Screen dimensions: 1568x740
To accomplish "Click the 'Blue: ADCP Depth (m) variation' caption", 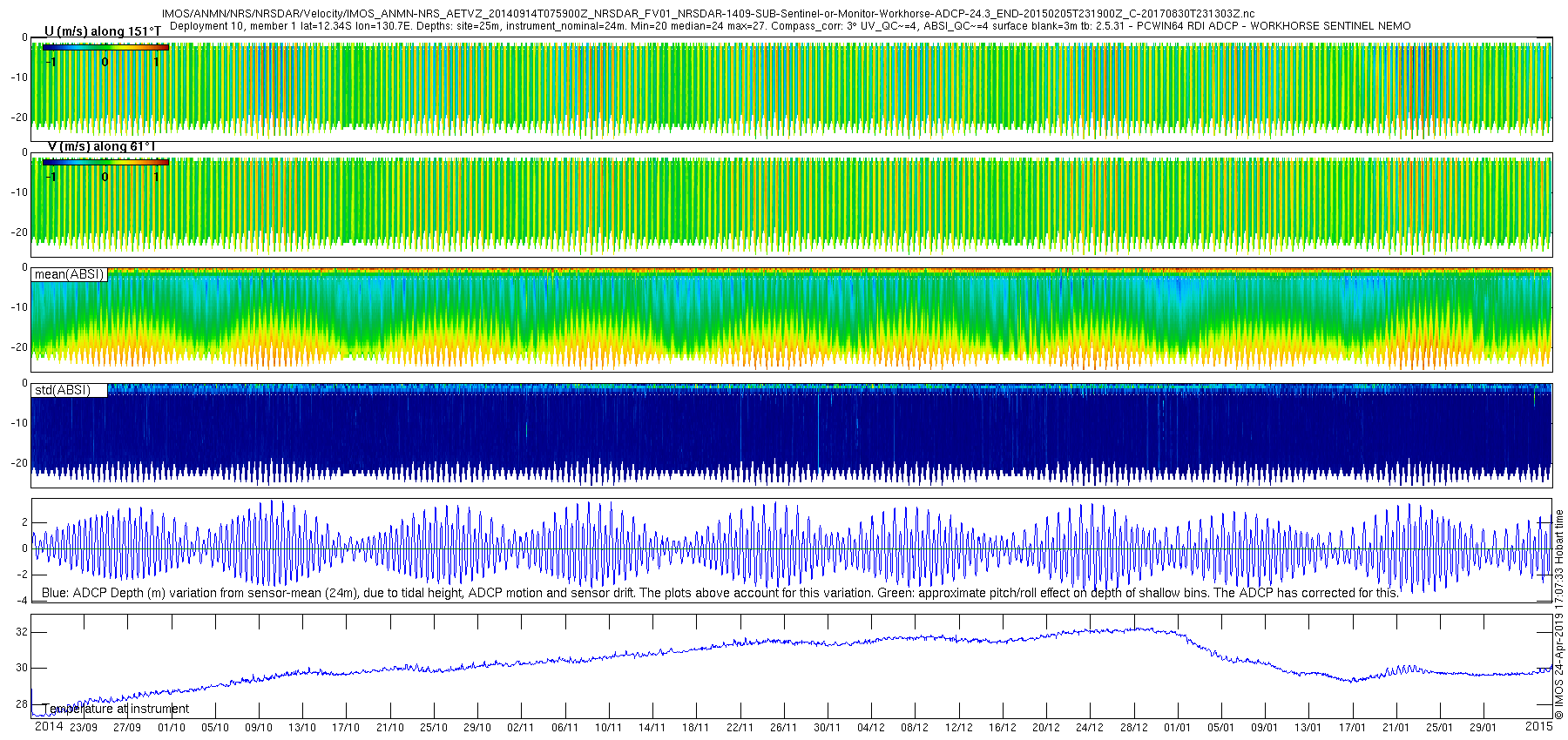I will pyautogui.click(x=720, y=593).
